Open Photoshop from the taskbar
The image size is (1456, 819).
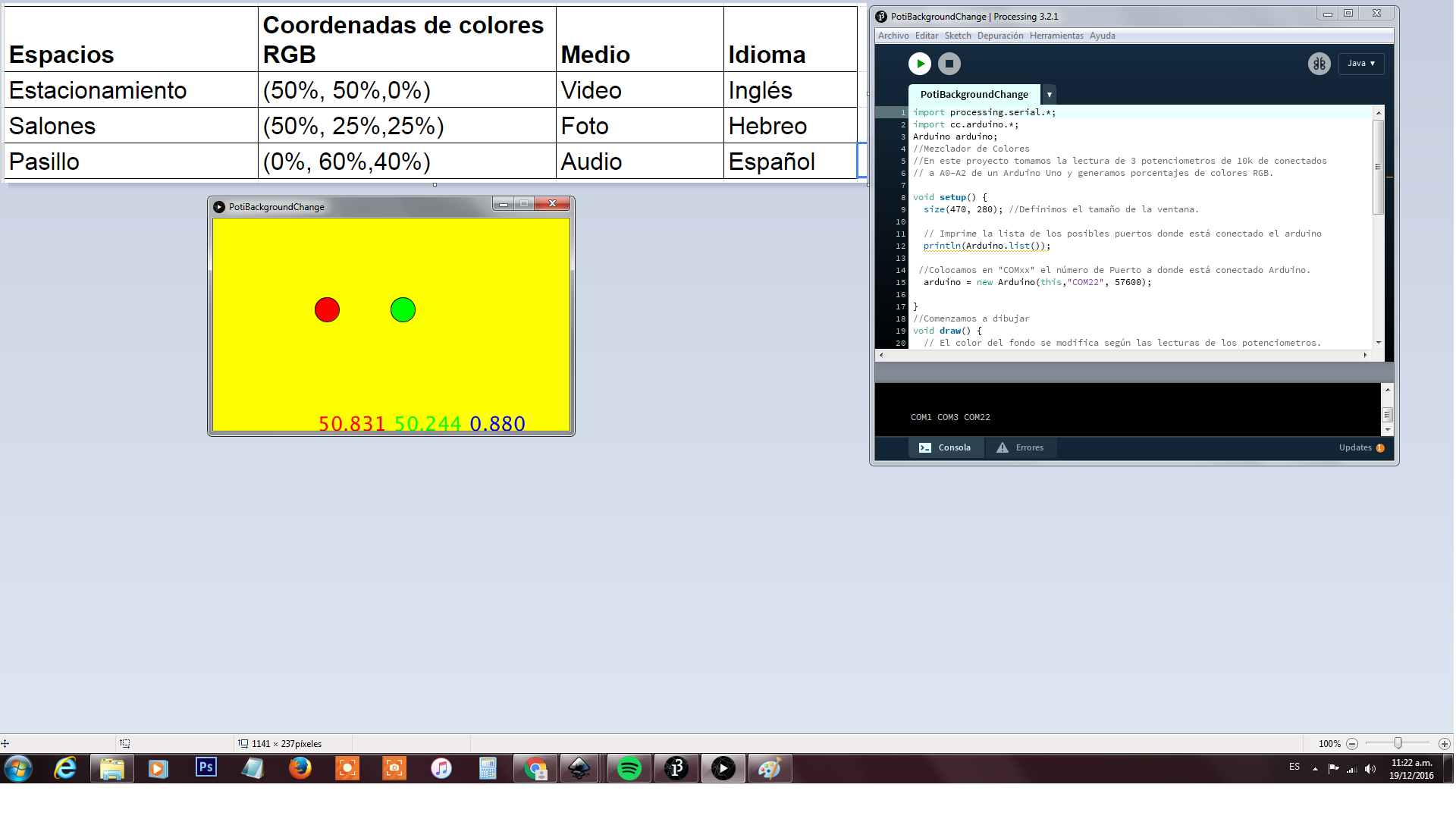pos(206,768)
